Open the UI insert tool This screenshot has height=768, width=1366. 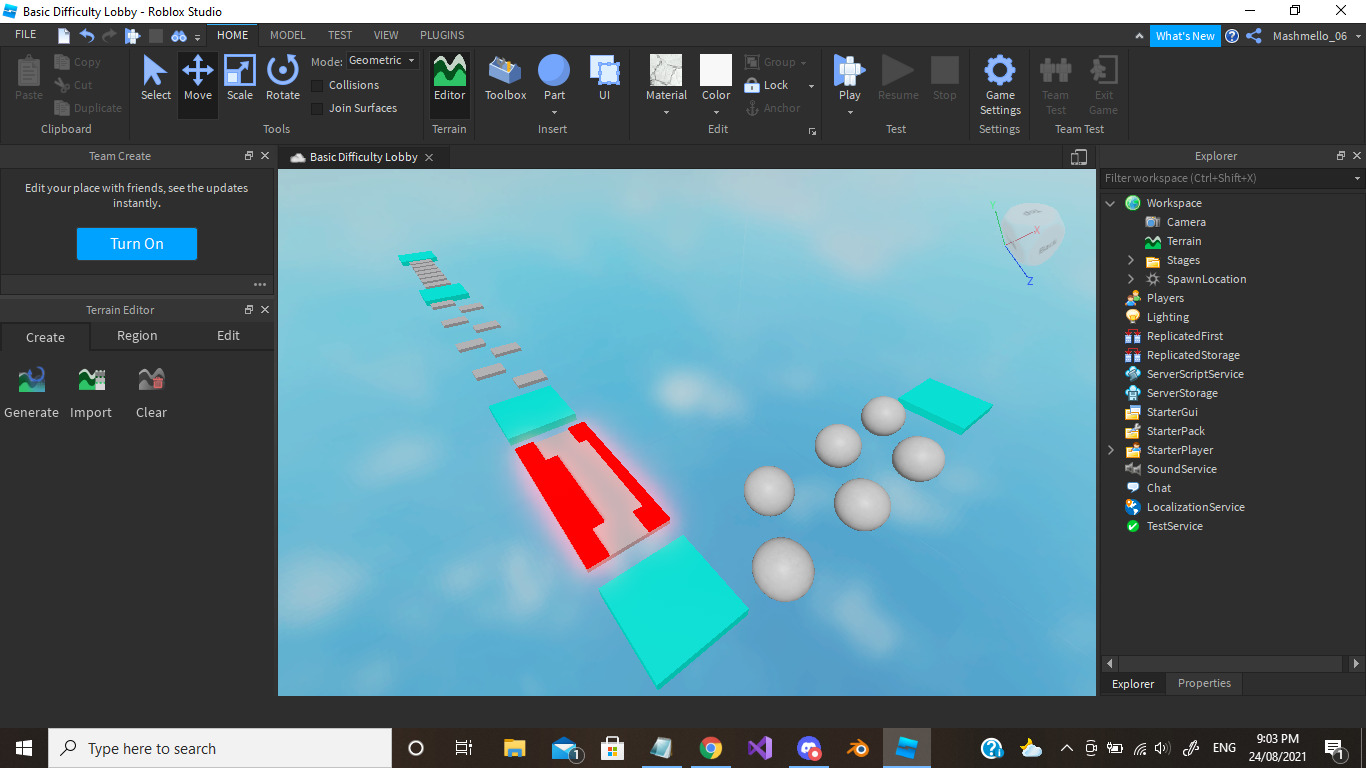pos(605,78)
